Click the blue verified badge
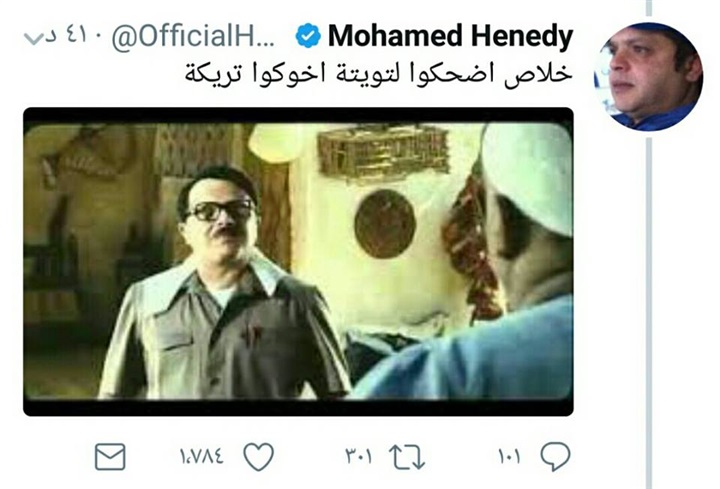This screenshot has height=489, width=720. tap(307, 37)
